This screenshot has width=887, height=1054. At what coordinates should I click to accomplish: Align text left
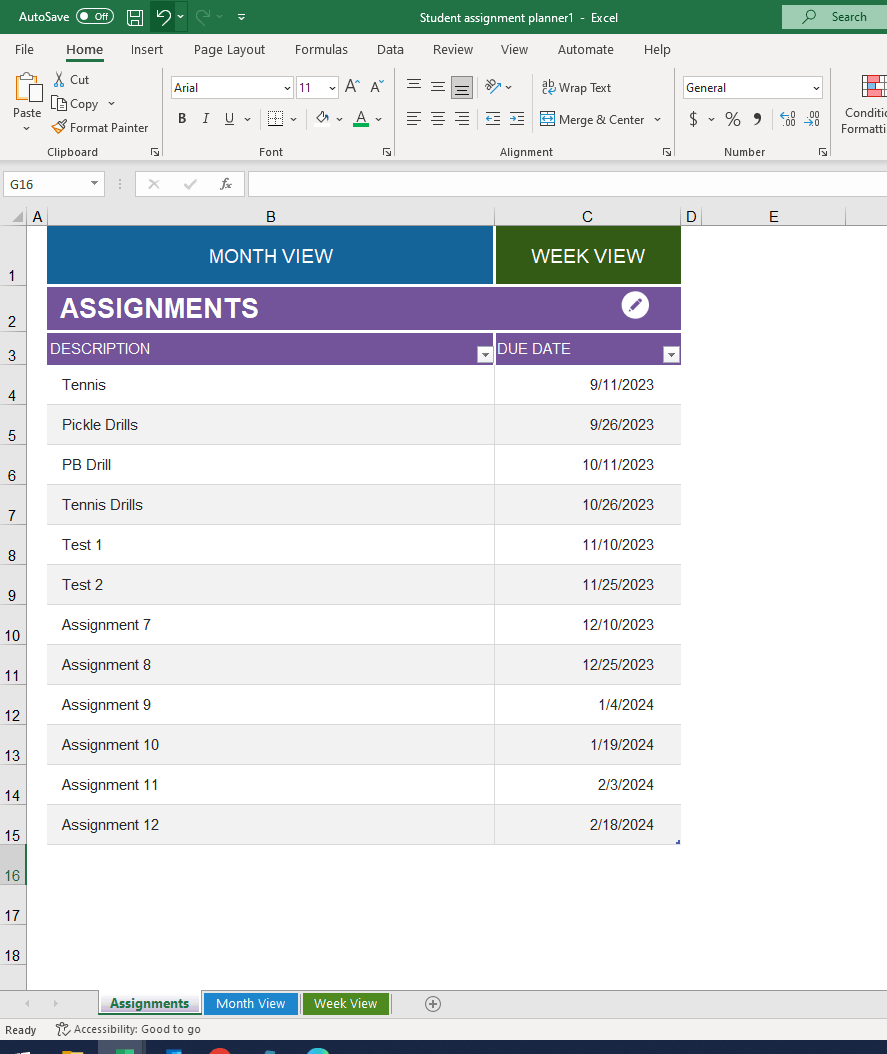click(414, 119)
